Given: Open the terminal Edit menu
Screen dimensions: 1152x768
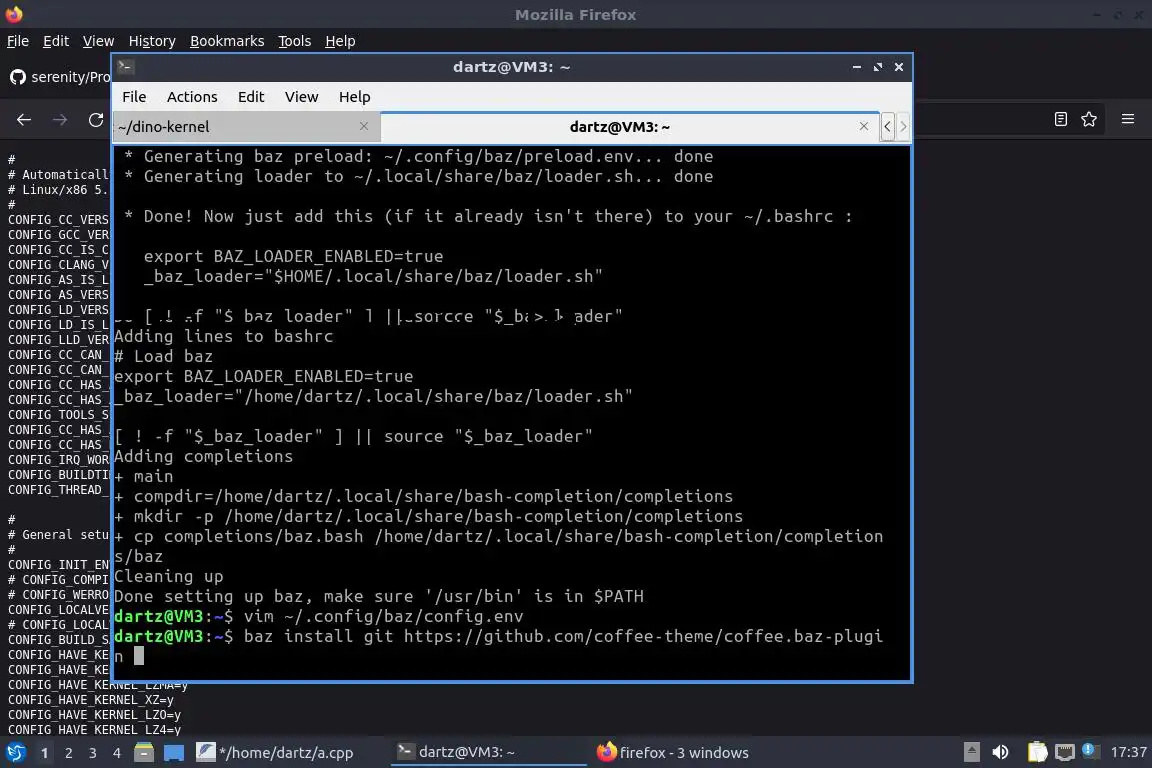Looking at the screenshot, I should 251,97.
